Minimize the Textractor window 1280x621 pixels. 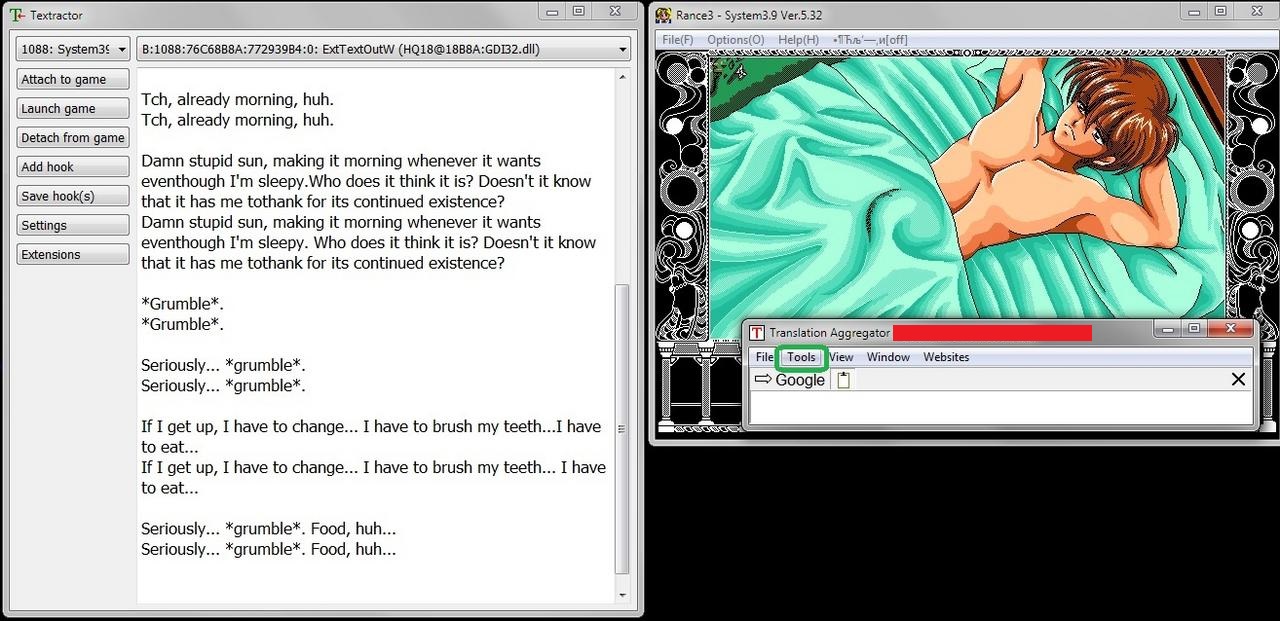(x=554, y=11)
